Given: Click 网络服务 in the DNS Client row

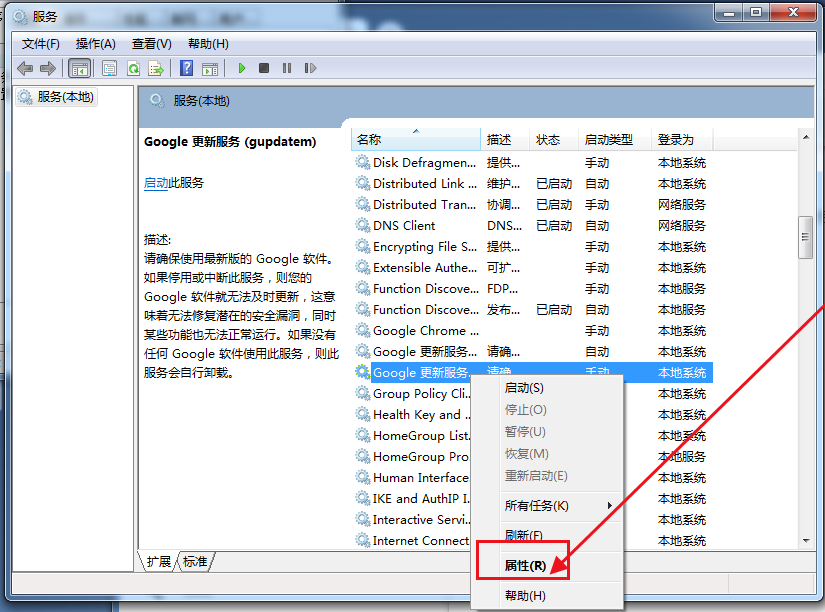Looking at the screenshot, I should click(x=681, y=226).
